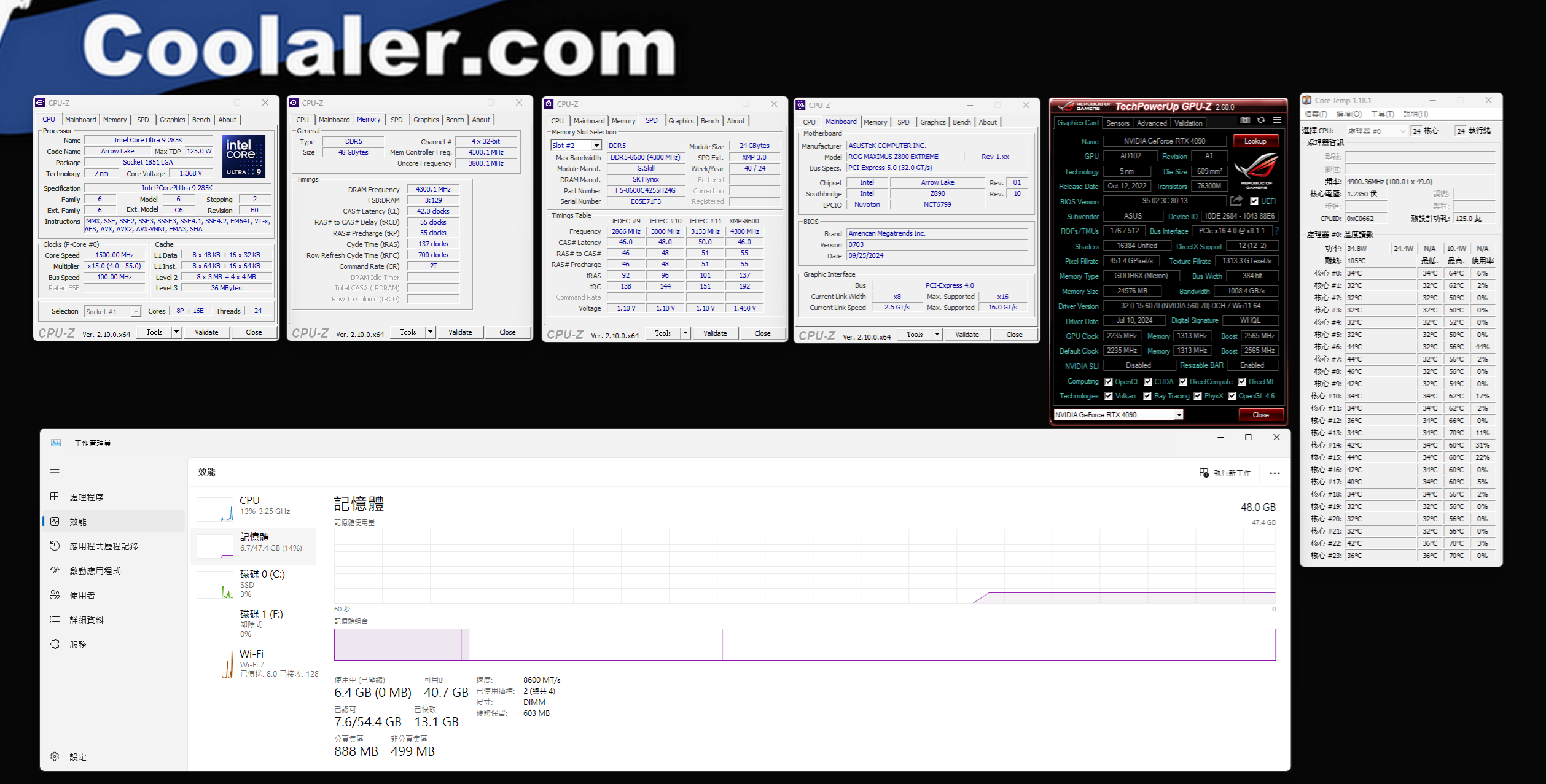Image resolution: width=1546 pixels, height=784 pixels.
Task: Select the Memory (記憶體) performance entry
Action: [253, 546]
